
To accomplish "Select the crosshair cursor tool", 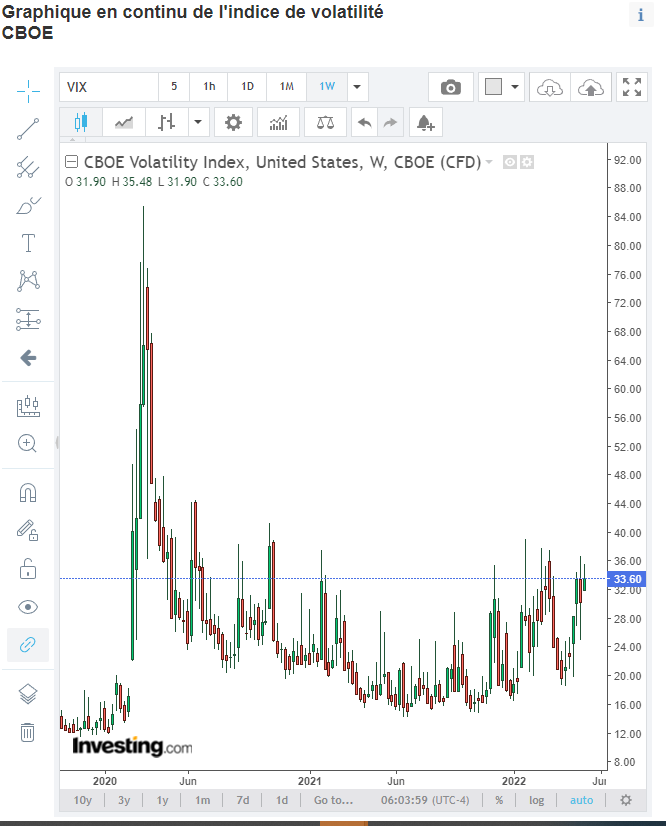I will coord(28,91).
